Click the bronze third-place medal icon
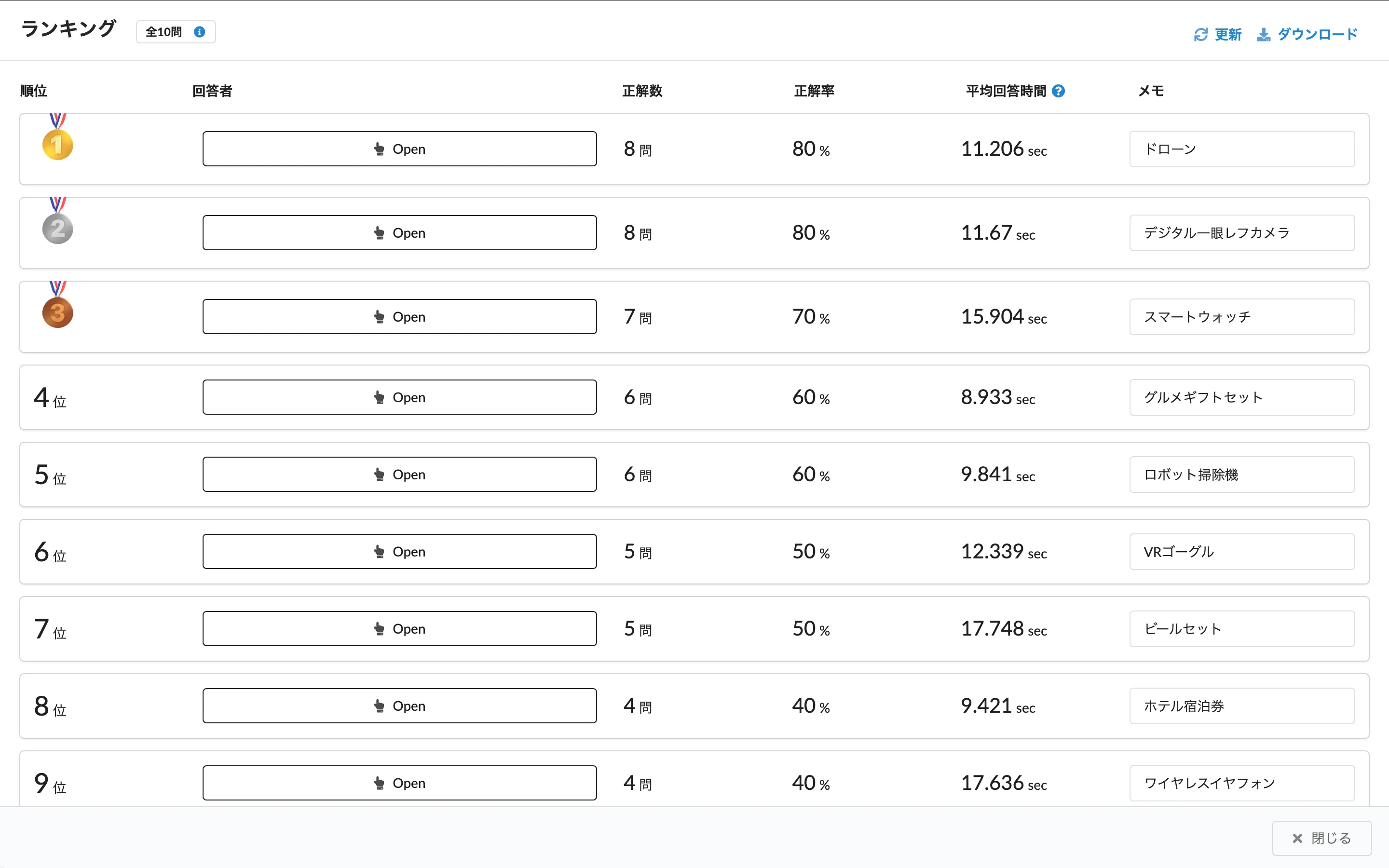 click(57, 312)
